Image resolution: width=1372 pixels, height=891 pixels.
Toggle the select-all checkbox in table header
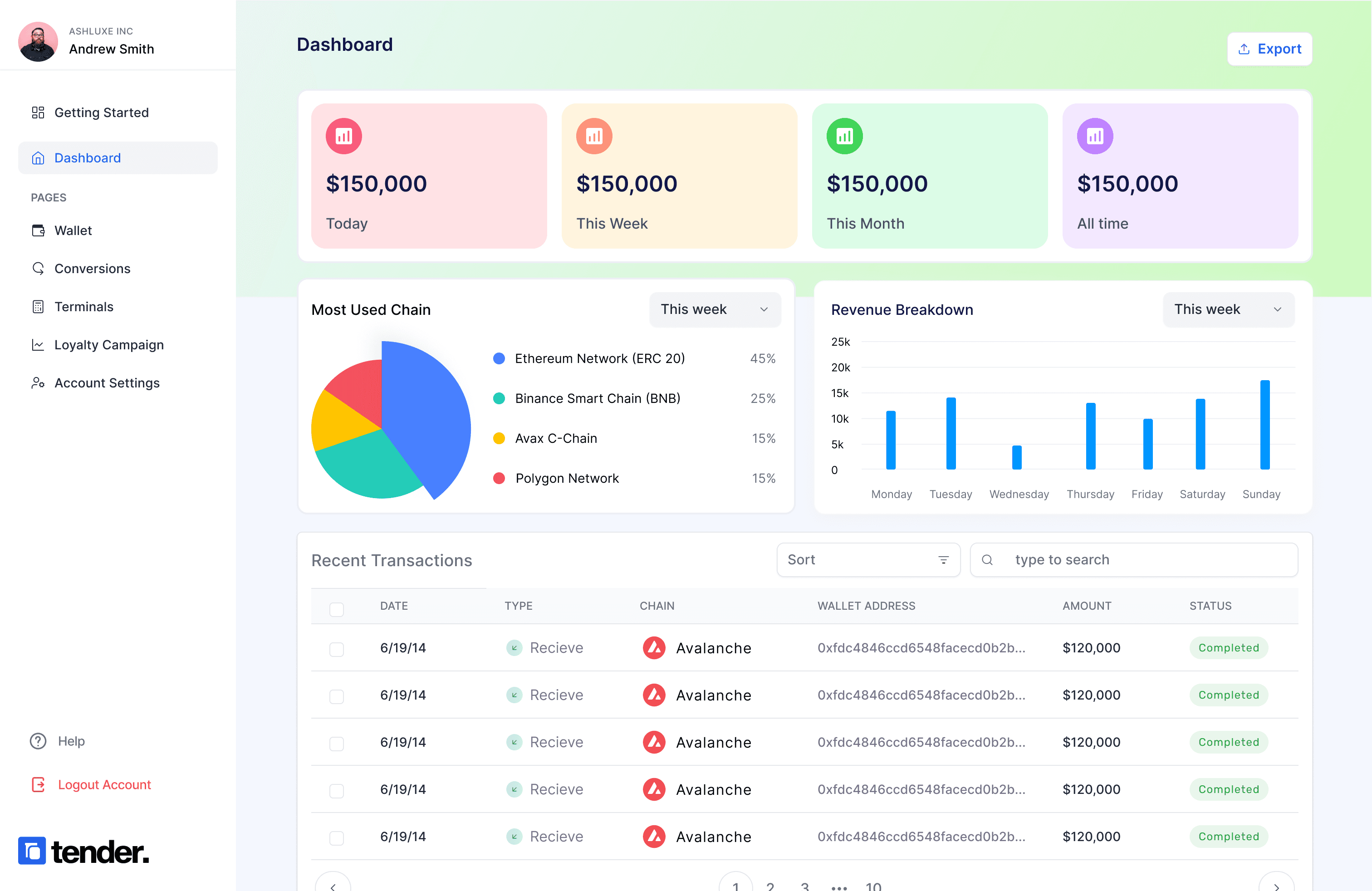click(337, 609)
